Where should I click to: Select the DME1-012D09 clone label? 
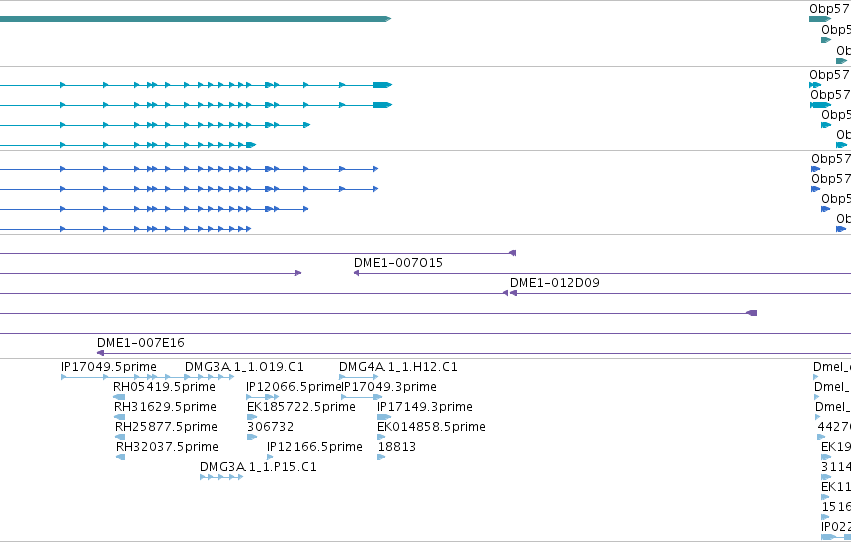(555, 283)
